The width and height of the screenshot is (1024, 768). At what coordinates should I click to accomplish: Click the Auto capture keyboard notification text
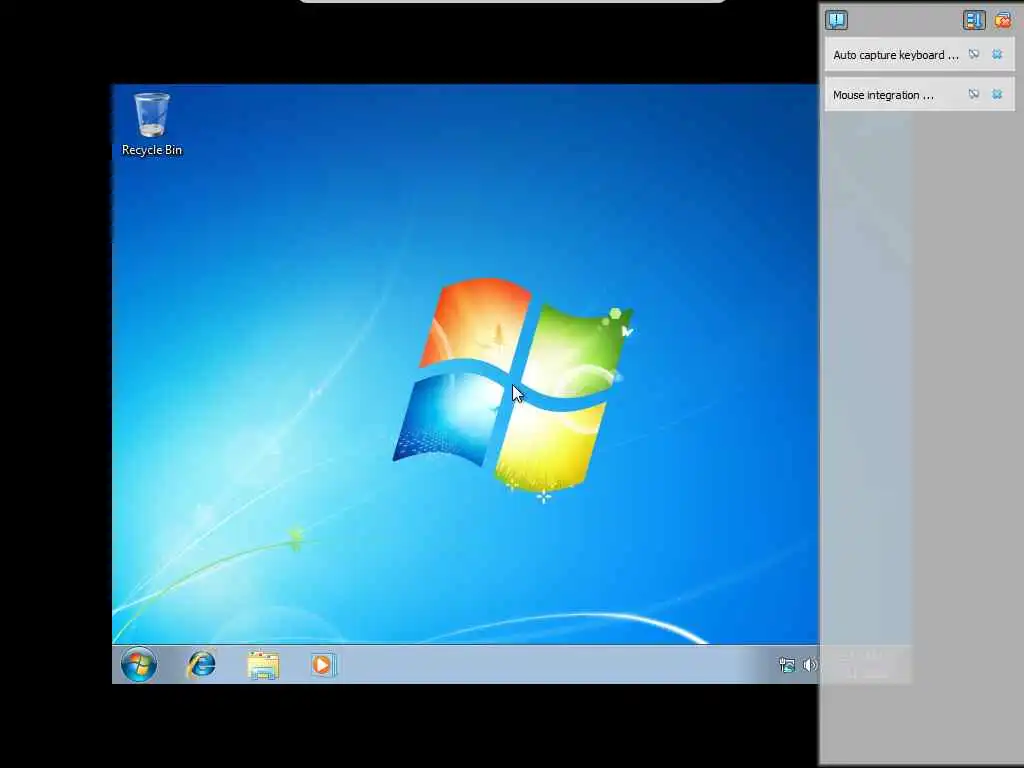click(x=896, y=56)
